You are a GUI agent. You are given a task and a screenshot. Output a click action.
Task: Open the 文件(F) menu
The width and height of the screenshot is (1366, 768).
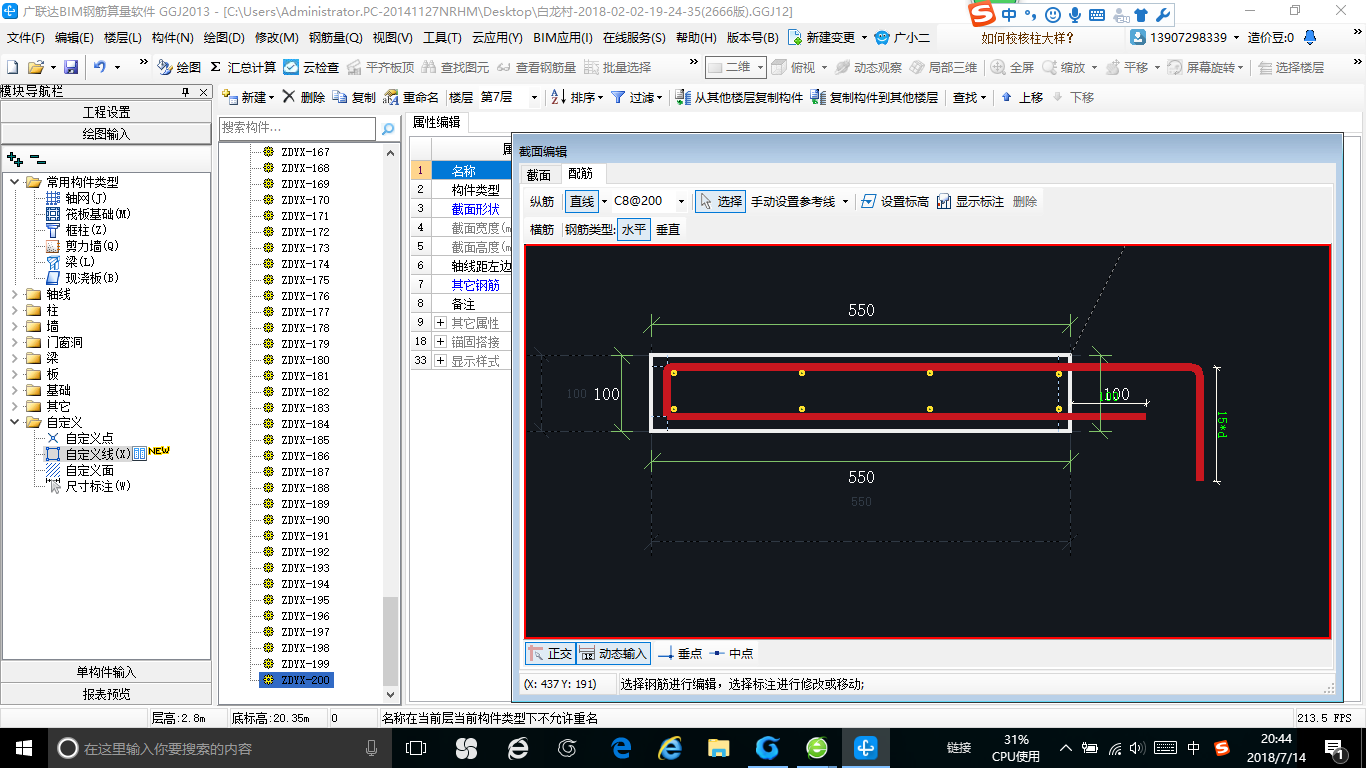[x=26, y=37]
